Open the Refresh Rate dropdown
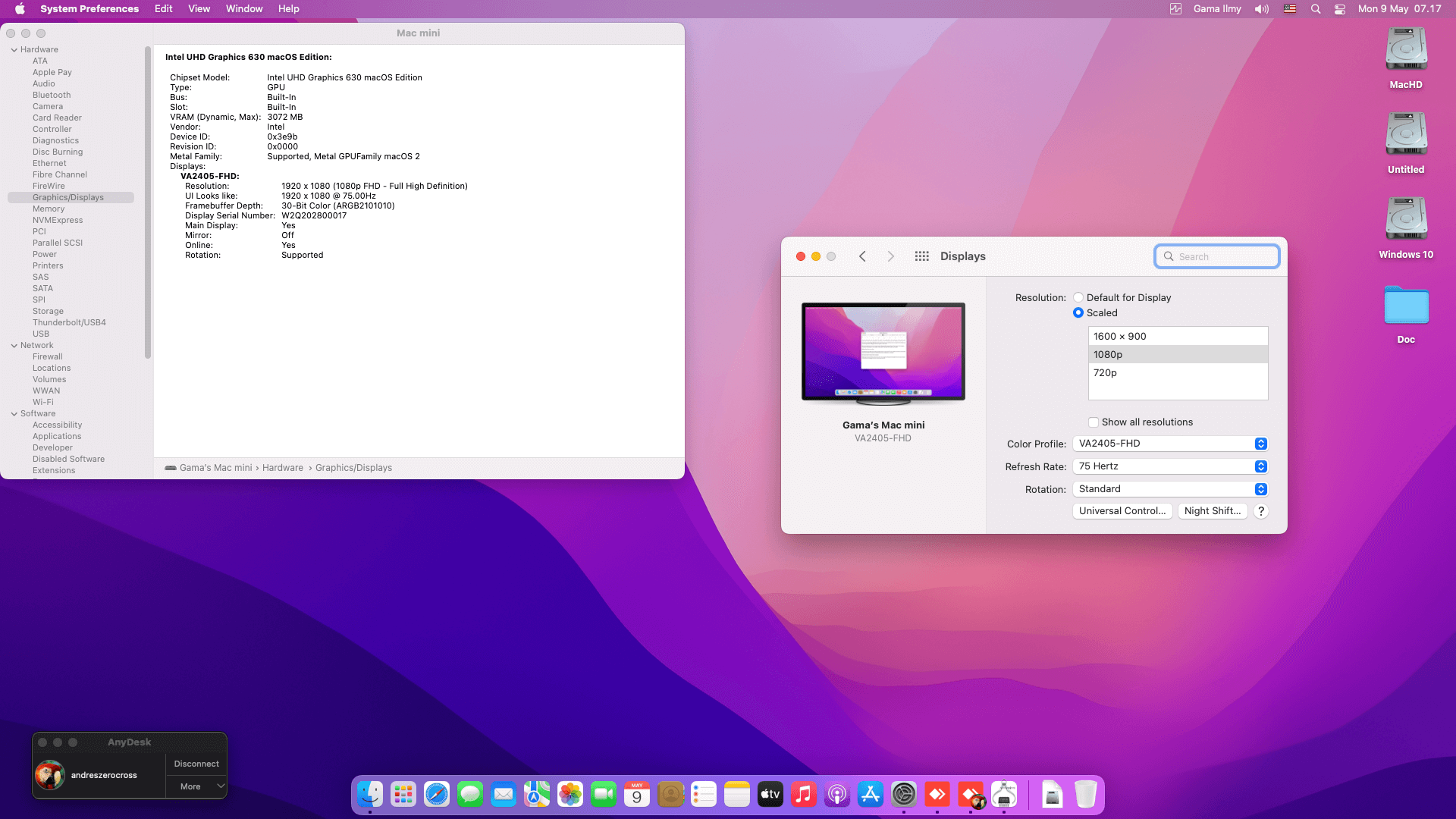1456x819 pixels. 1170,466
